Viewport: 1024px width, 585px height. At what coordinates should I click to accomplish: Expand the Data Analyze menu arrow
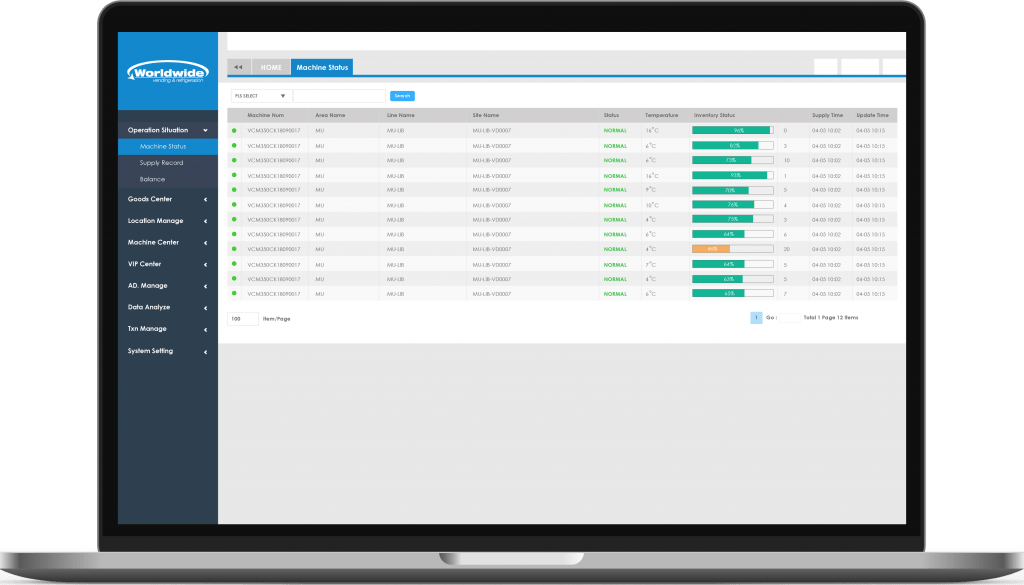point(205,307)
